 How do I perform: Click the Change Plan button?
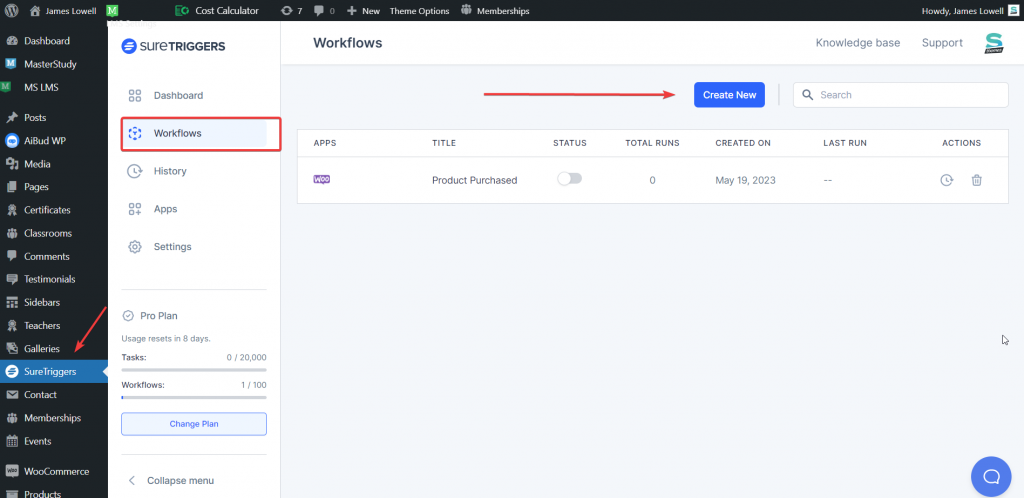[x=194, y=424]
